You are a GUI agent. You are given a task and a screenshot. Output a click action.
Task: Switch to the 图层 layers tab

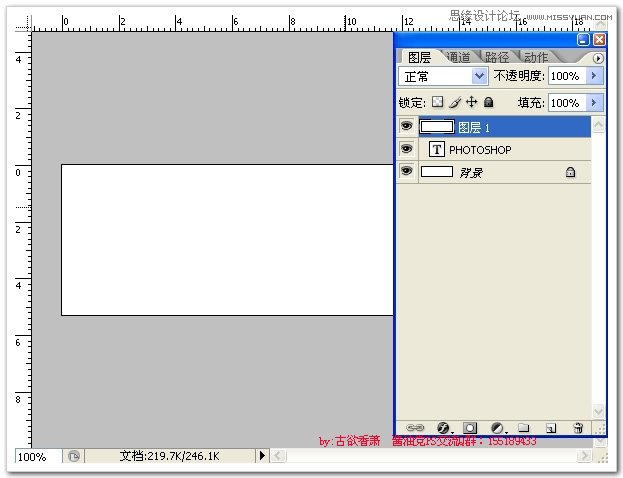[x=419, y=58]
